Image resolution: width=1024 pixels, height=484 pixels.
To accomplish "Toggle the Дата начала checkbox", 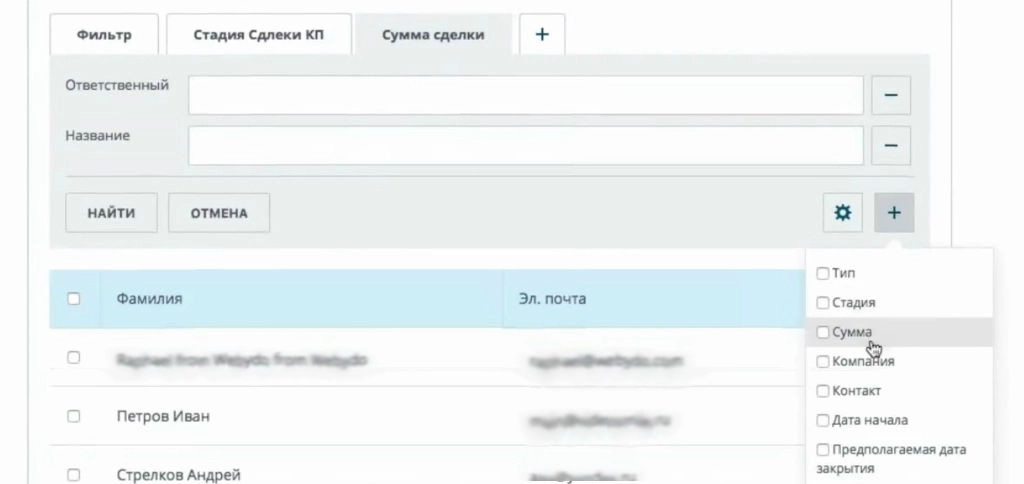I will 823,420.
